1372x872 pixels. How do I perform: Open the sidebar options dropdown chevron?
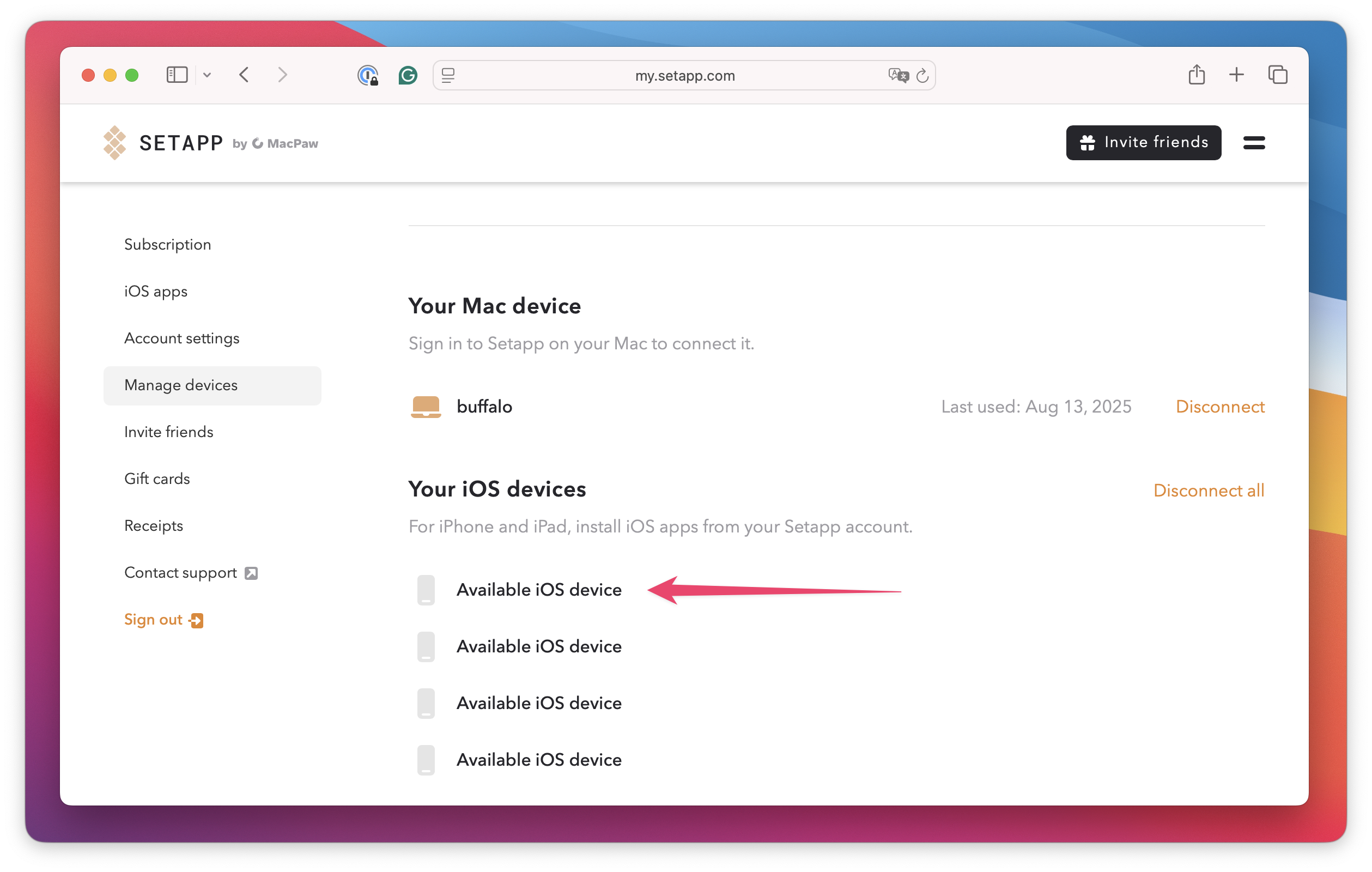[x=207, y=75]
